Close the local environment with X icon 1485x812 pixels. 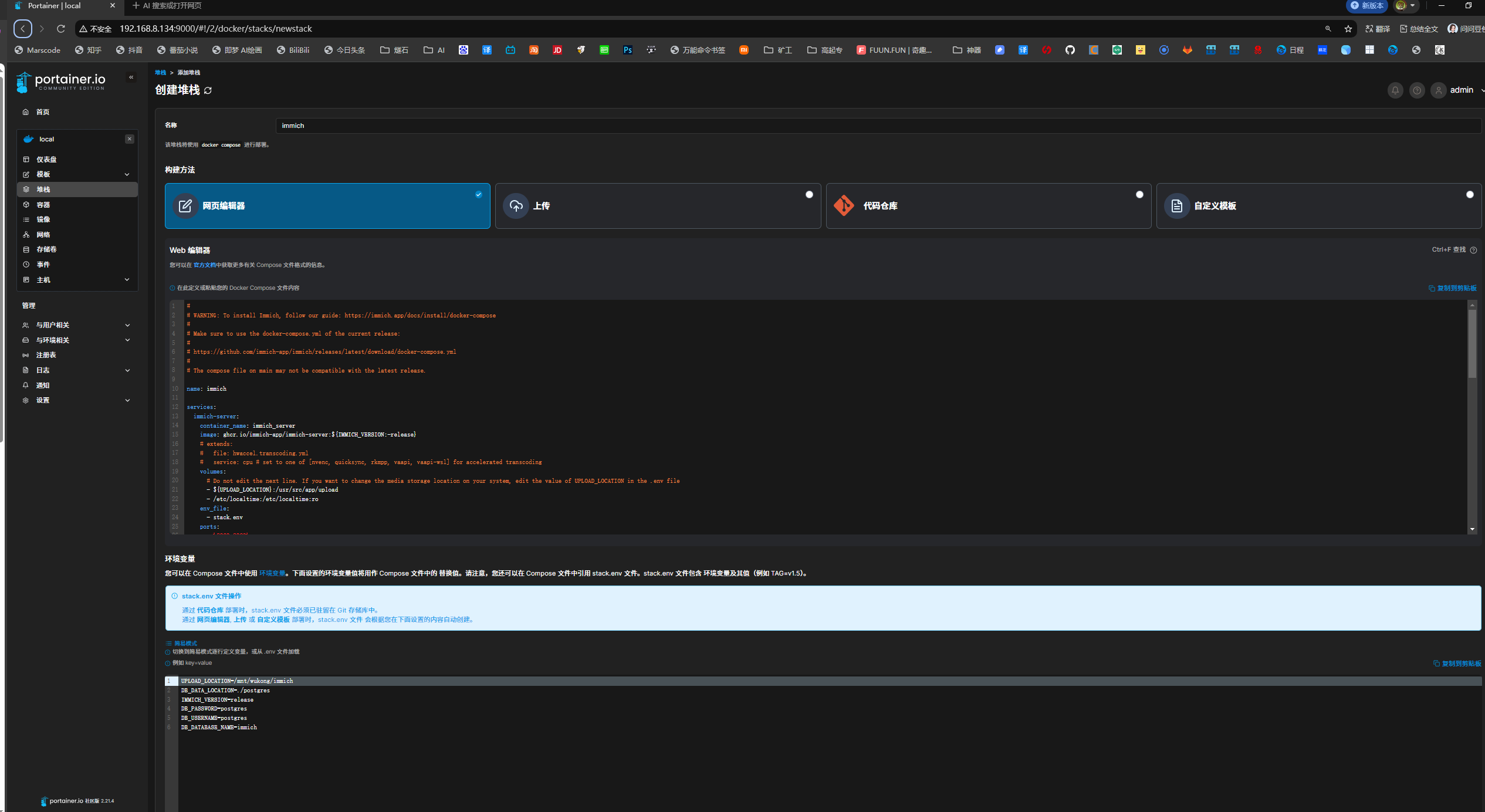[130, 139]
